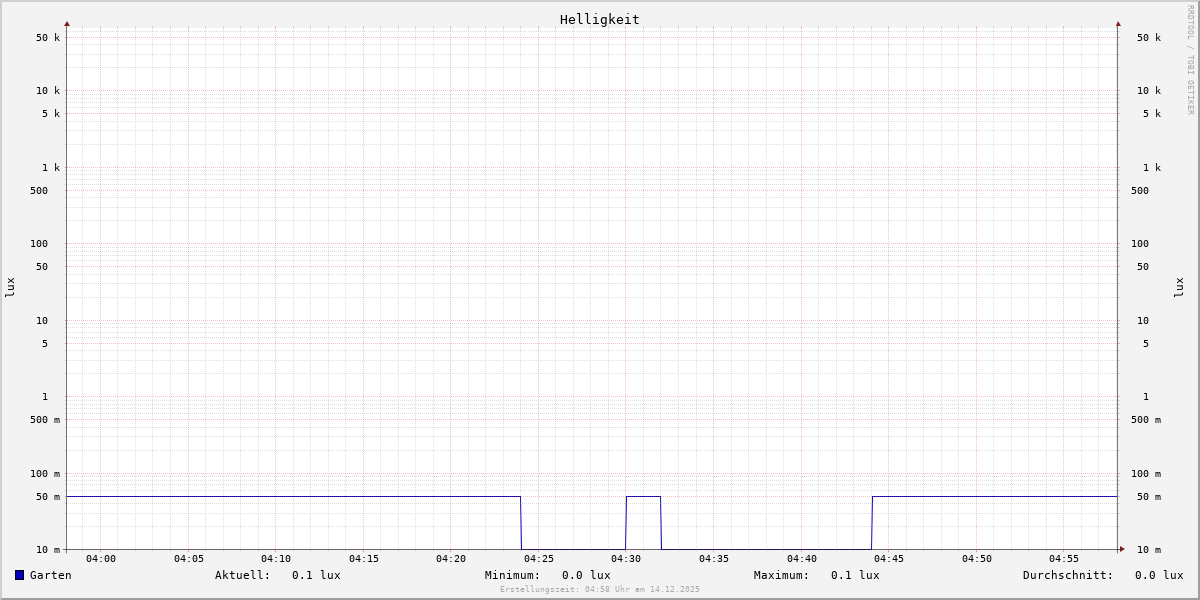
Task: Click the "Durchschnitt:" label in the legend
Action: (1068, 575)
